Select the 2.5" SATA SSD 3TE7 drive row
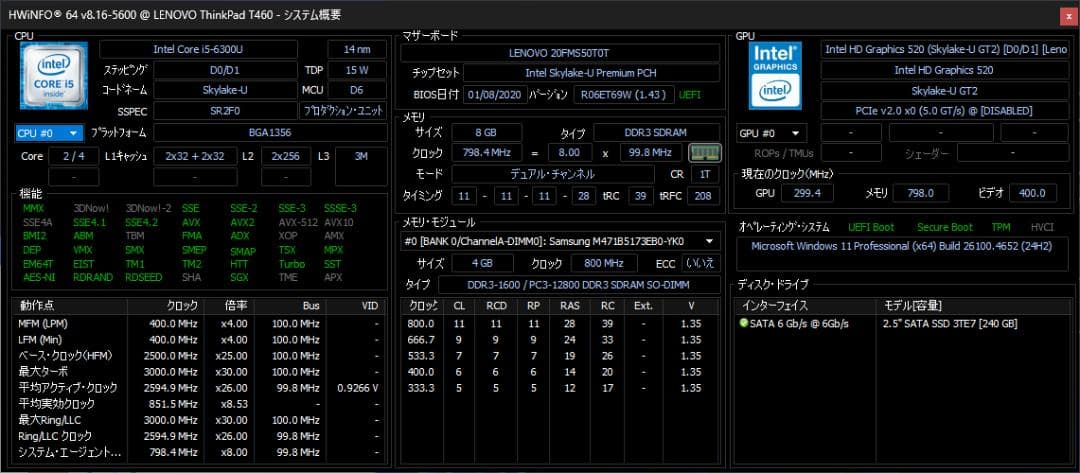This screenshot has height=473, width=1080. coord(949,324)
